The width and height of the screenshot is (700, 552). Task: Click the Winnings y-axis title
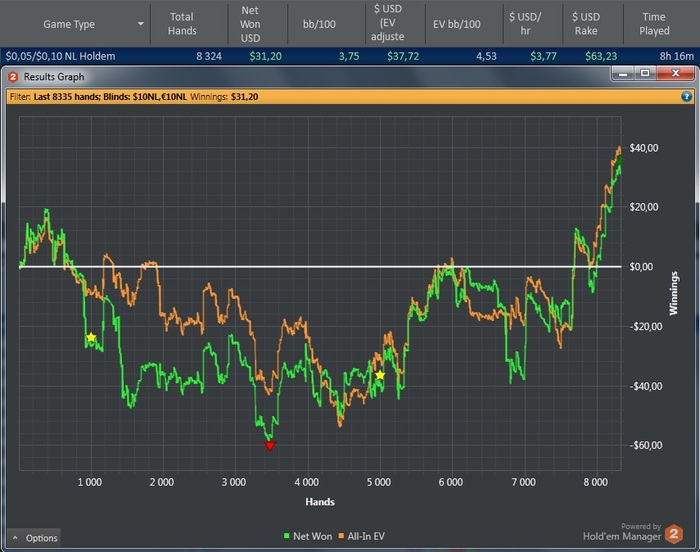674,293
